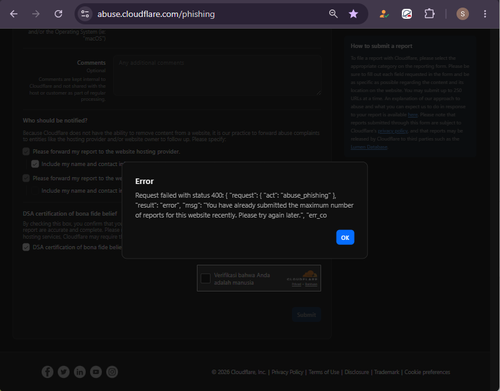Click the Cloudflare logo in verification widget
The width and height of the screenshot is (500, 391).
click(302, 276)
